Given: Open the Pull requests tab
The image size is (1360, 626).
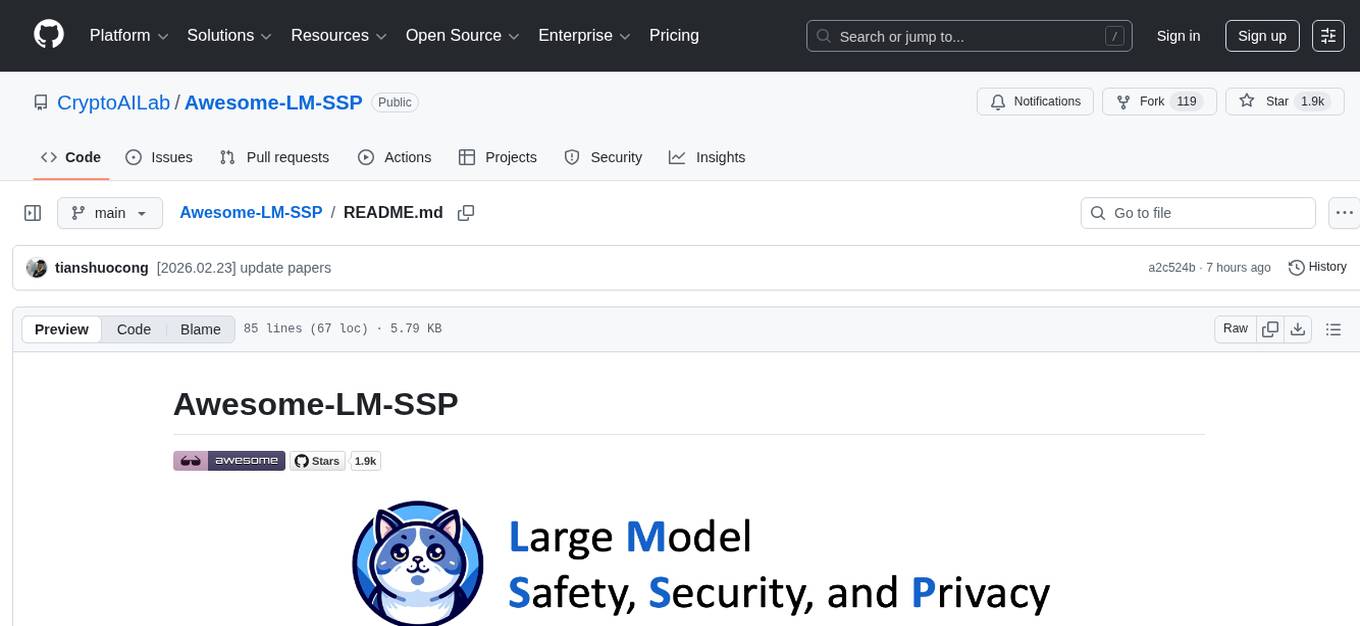Looking at the screenshot, I should pos(274,157).
